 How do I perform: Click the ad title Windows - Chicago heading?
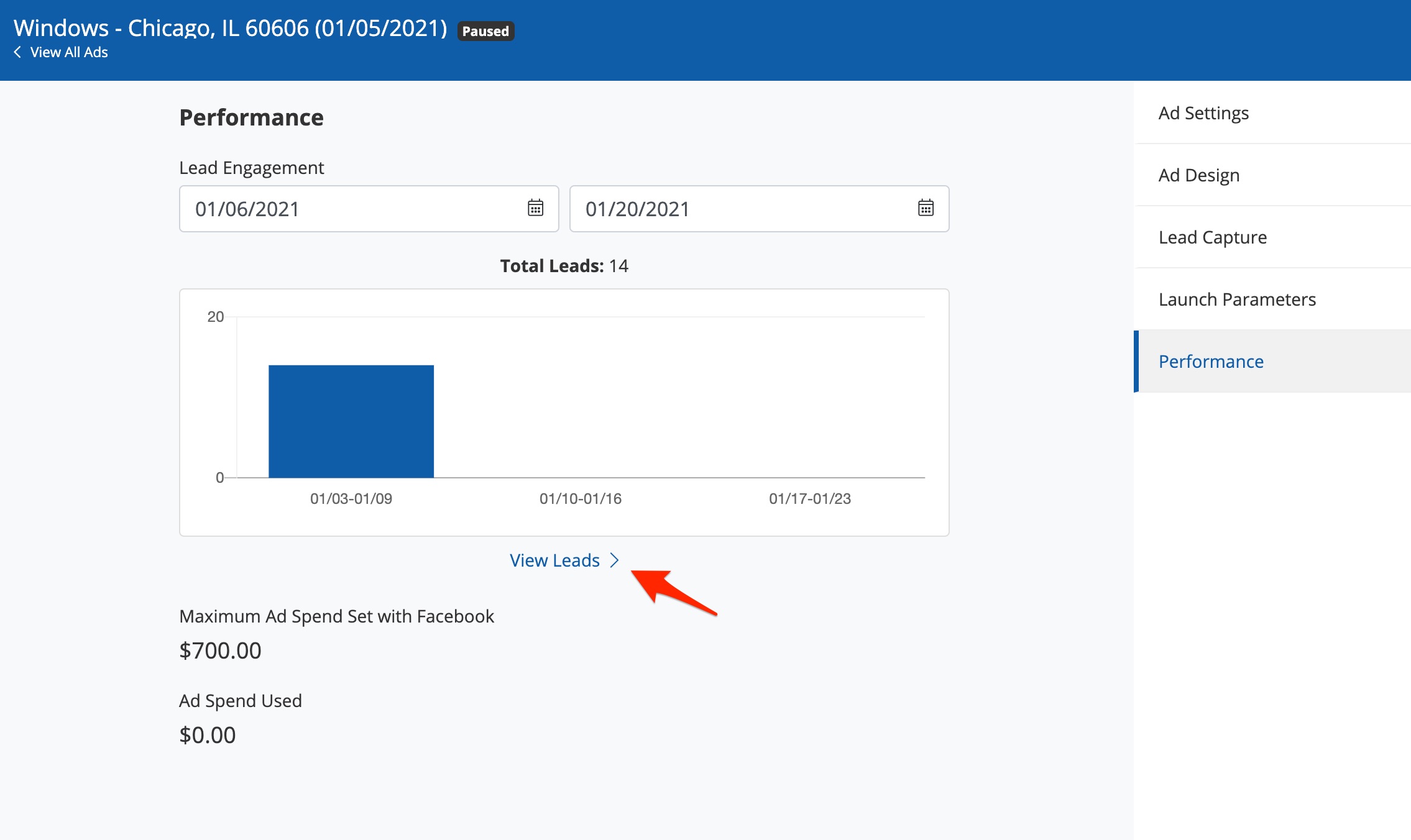(x=230, y=28)
